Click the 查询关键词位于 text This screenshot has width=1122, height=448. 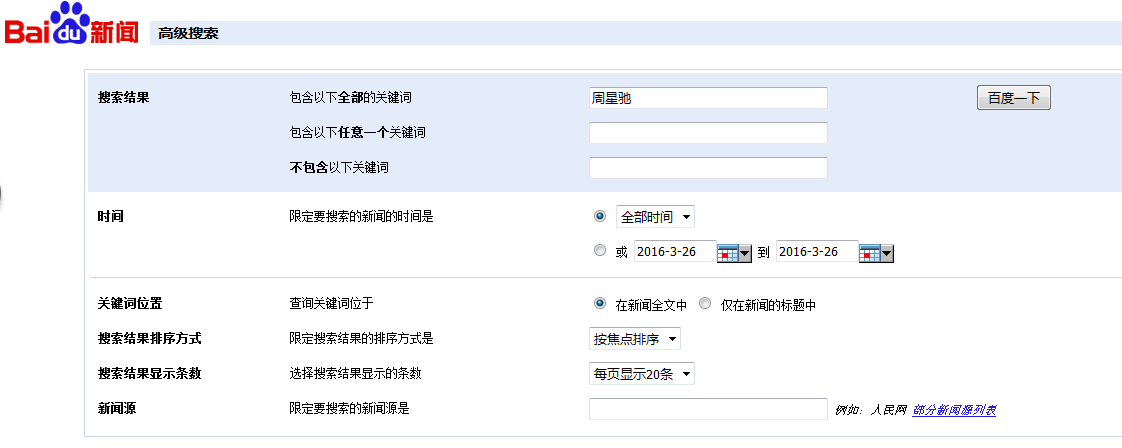click(331, 303)
